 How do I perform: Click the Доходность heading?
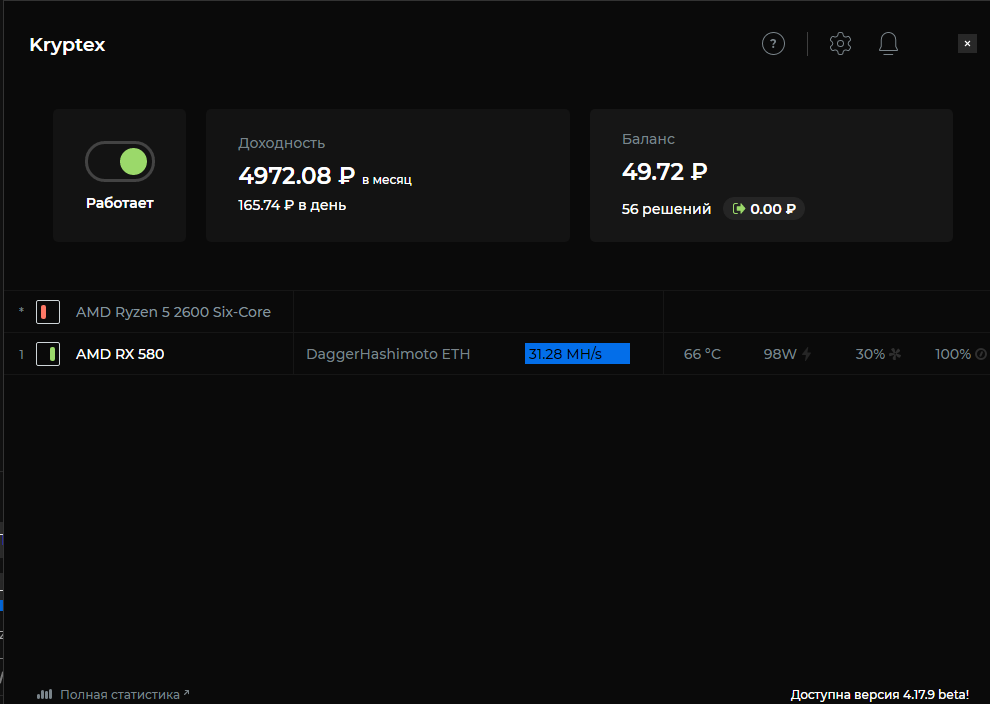(x=282, y=143)
